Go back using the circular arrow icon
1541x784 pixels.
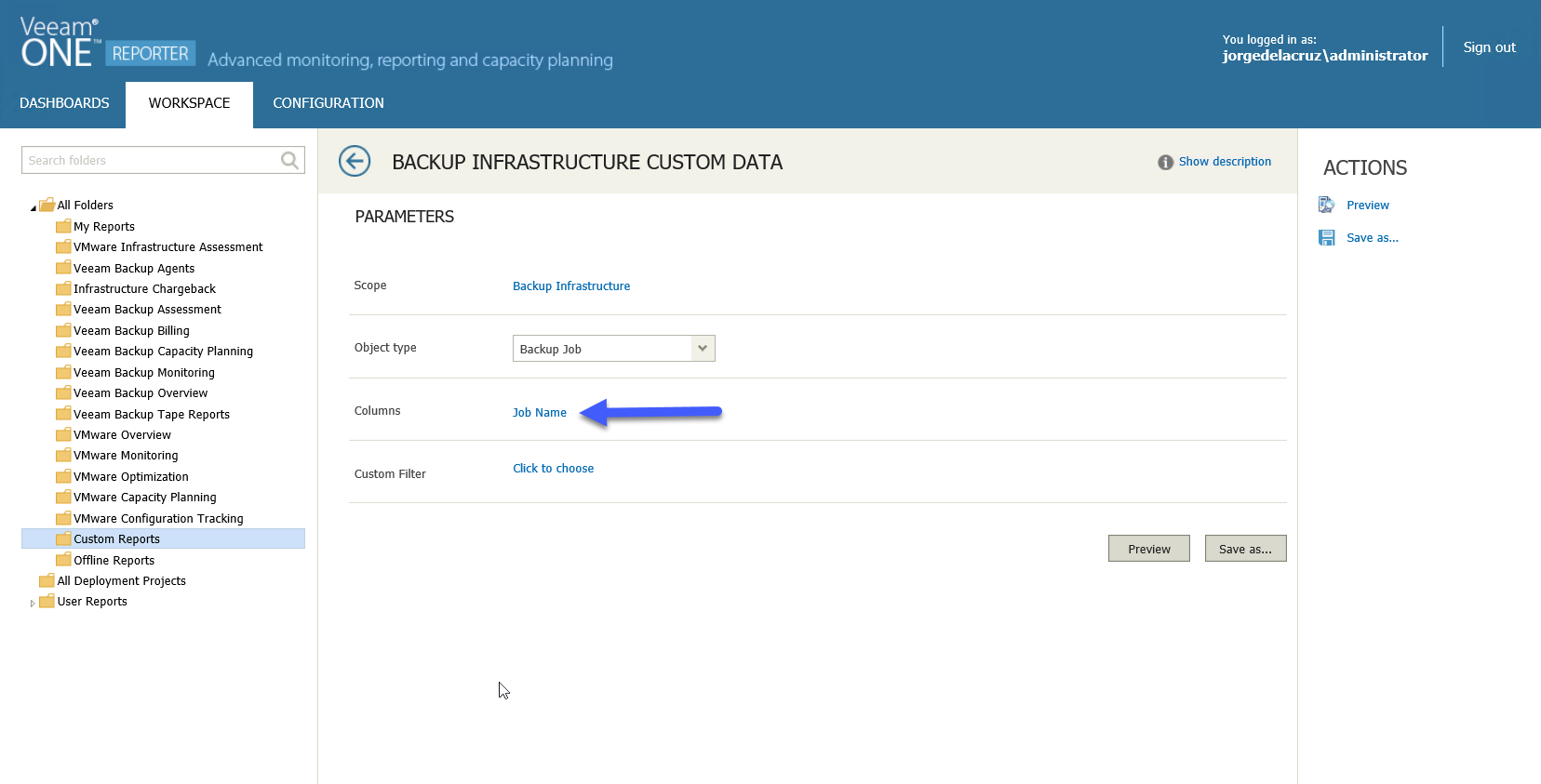(x=355, y=161)
